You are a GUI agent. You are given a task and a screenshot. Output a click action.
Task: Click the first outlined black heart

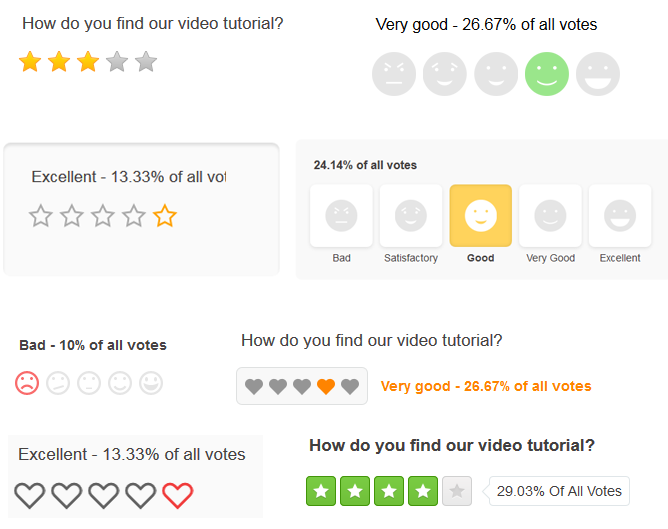click(x=30, y=495)
